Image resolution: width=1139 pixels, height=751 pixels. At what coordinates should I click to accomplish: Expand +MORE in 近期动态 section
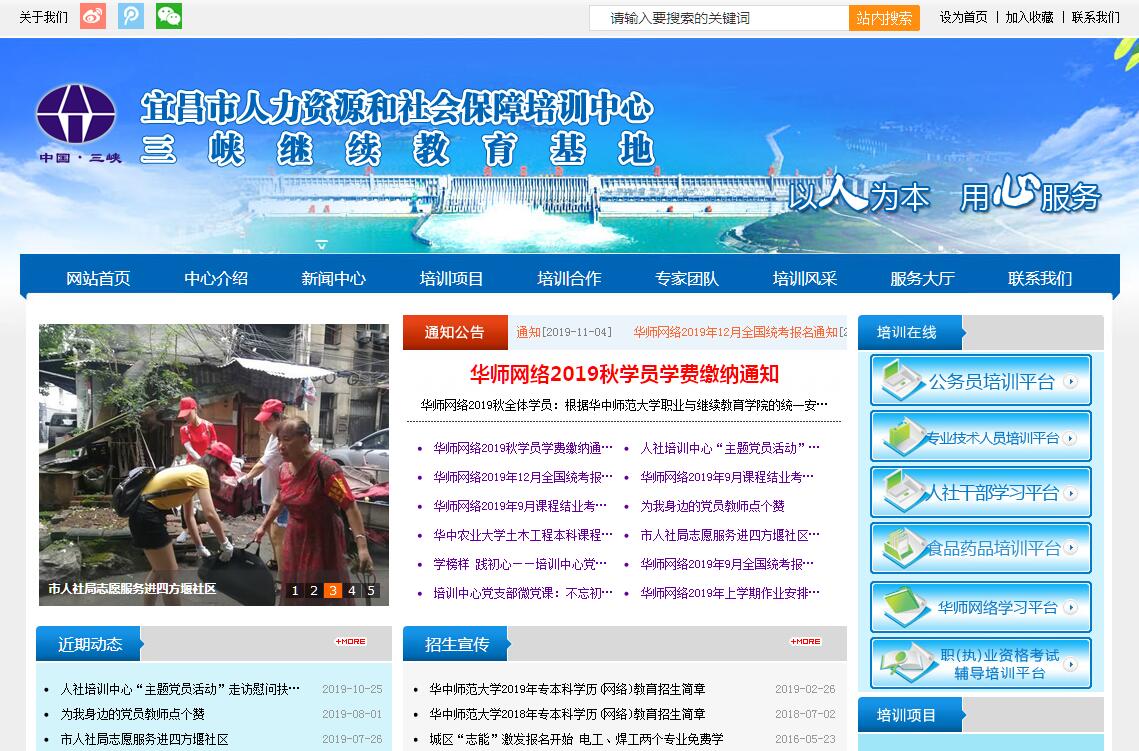pyautogui.click(x=350, y=642)
